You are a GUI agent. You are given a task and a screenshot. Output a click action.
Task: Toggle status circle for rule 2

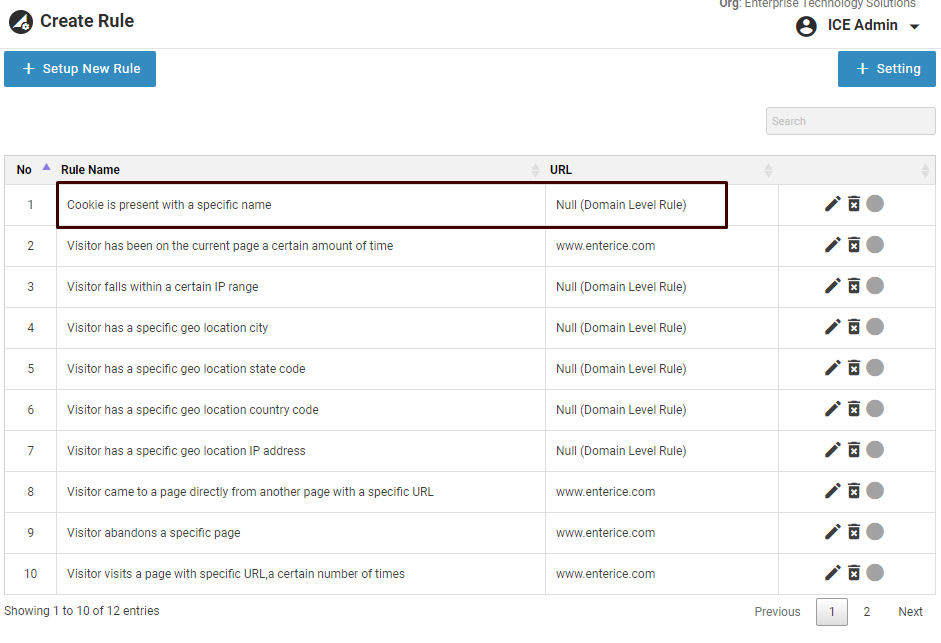(875, 245)
